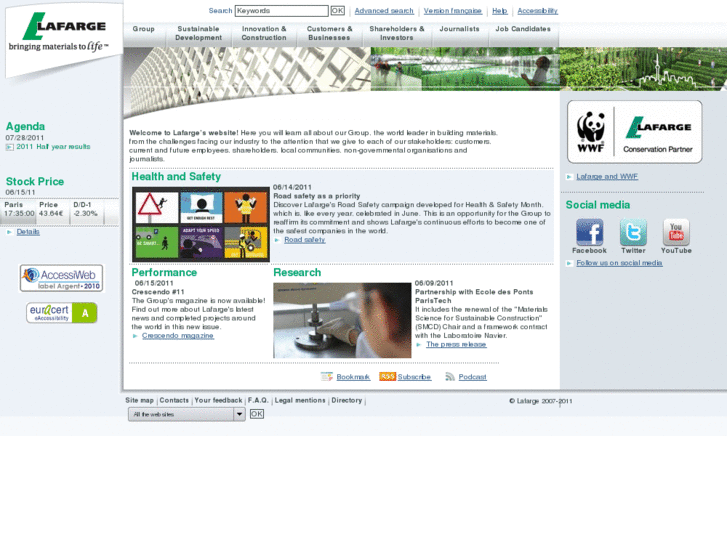
Task: Open the Facebook social media icon
Action: (x=589, y=232)
